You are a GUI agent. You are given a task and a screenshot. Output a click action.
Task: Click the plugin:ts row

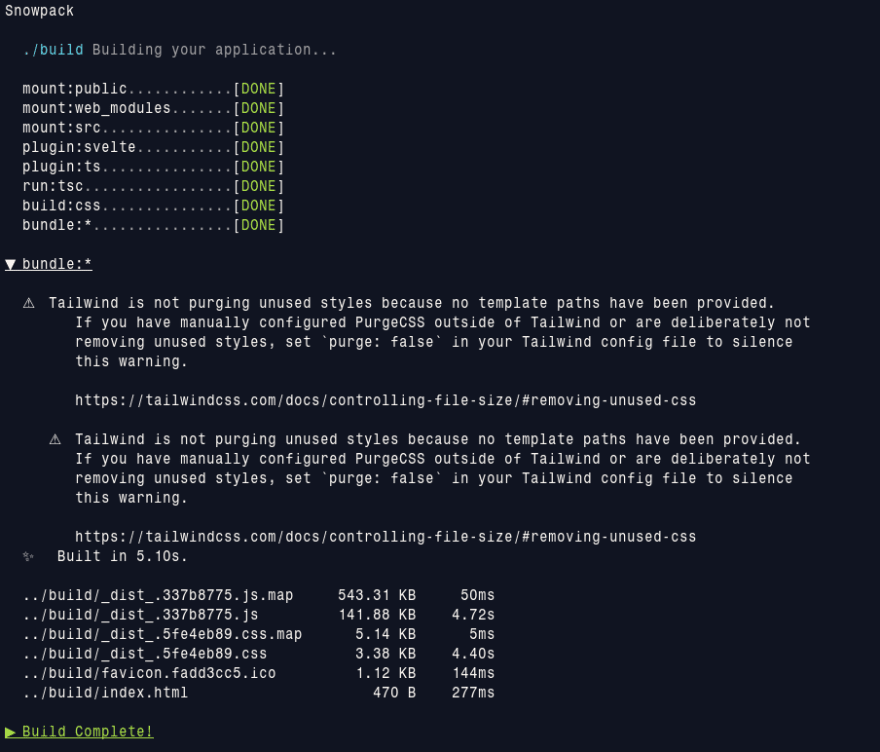[153, 167]
